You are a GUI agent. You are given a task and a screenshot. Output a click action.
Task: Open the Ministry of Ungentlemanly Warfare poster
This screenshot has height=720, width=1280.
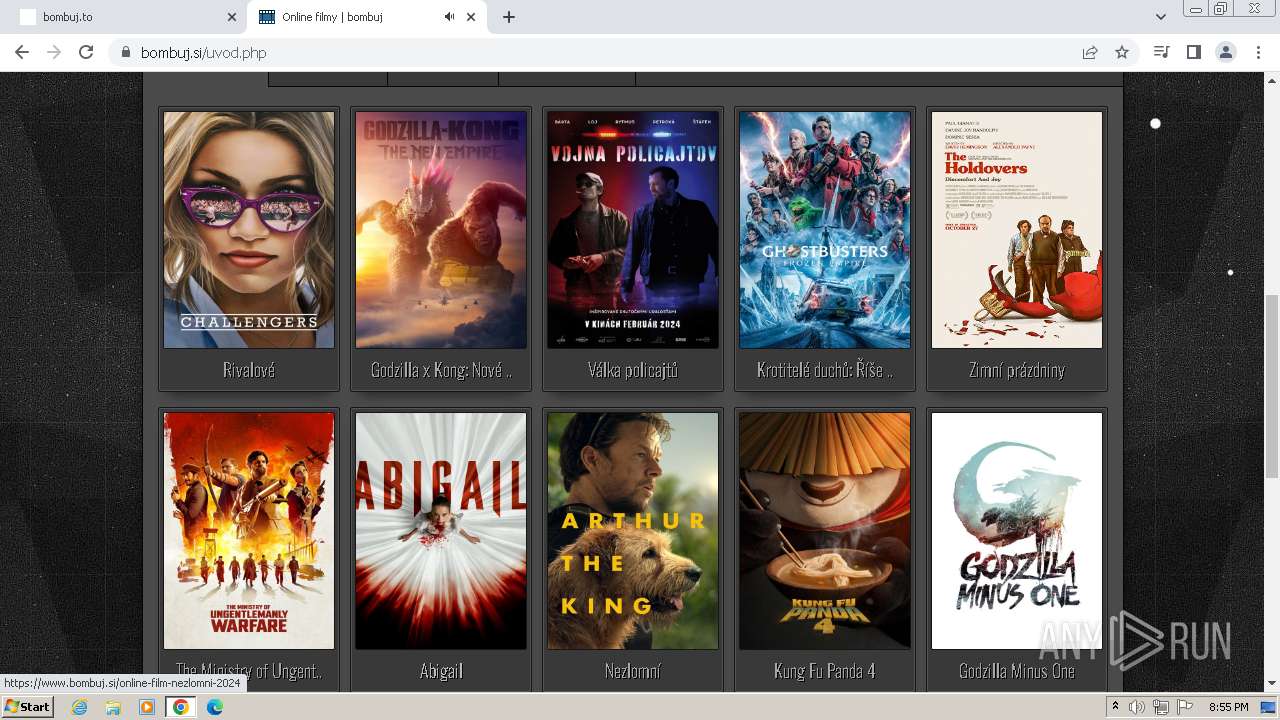click(249, 531)
